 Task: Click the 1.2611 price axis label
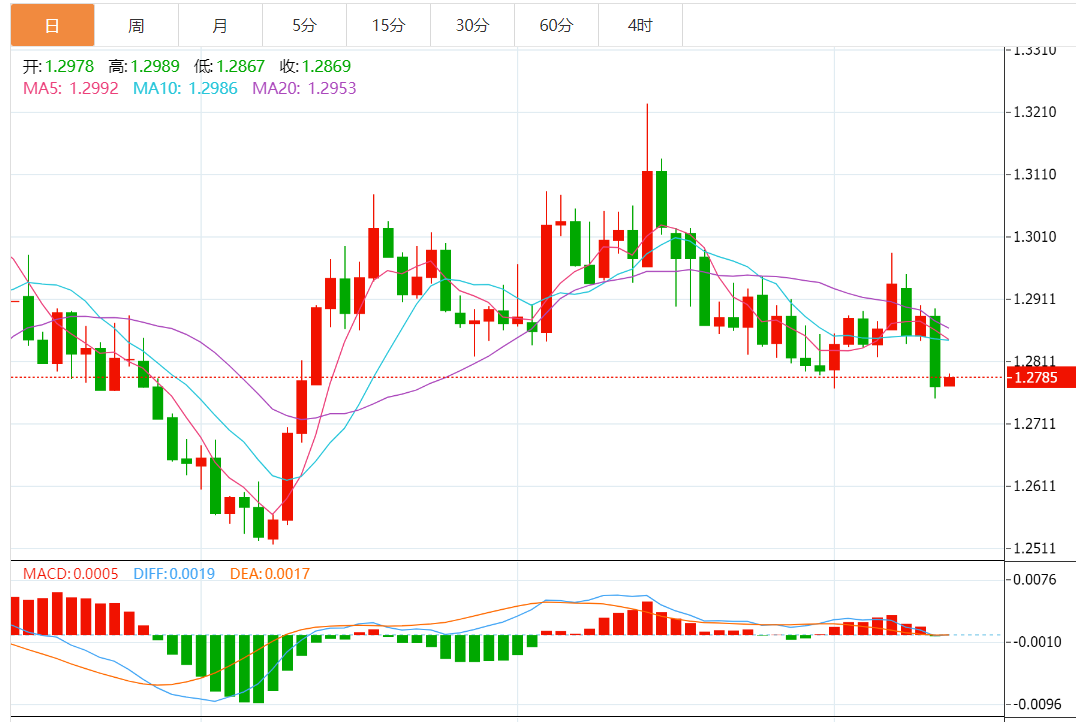1035,486
